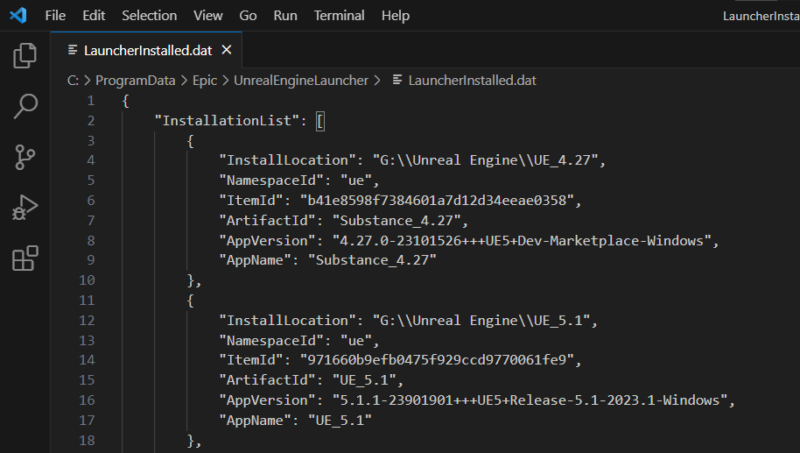Click the ArtifactId value "UE_5.1"
800x453 pixels.
point(364,381)
